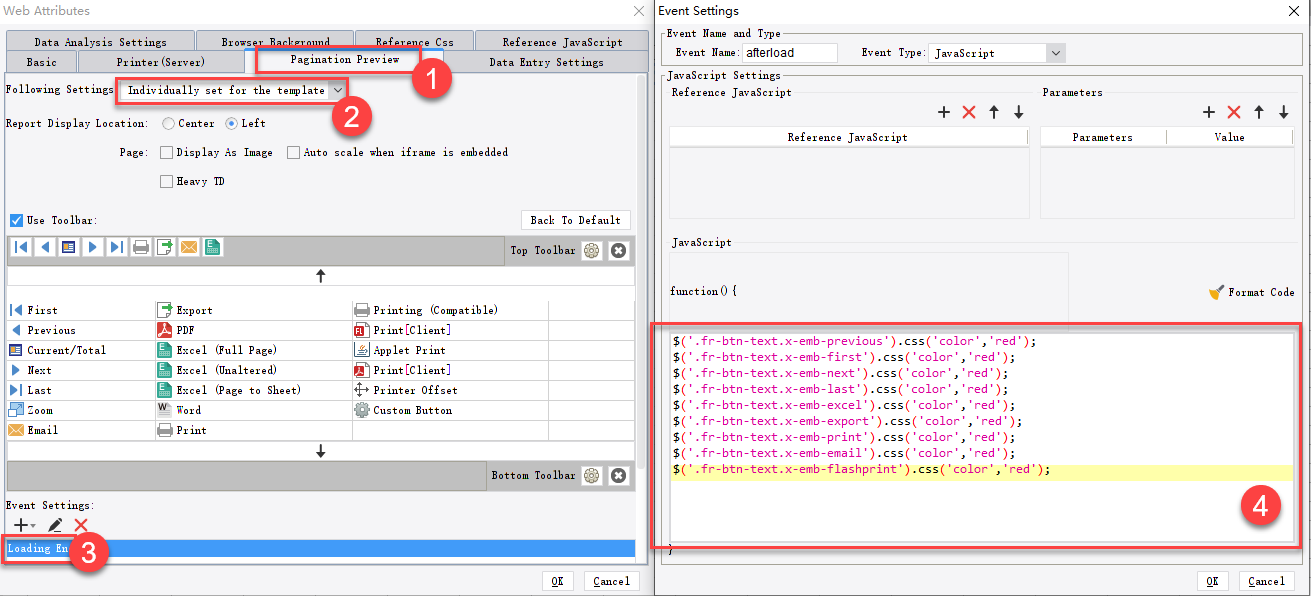Open the add event plus dropdown
Image resolution: width=1311 pixels, height=596 pixels.
tap(25, 525)
